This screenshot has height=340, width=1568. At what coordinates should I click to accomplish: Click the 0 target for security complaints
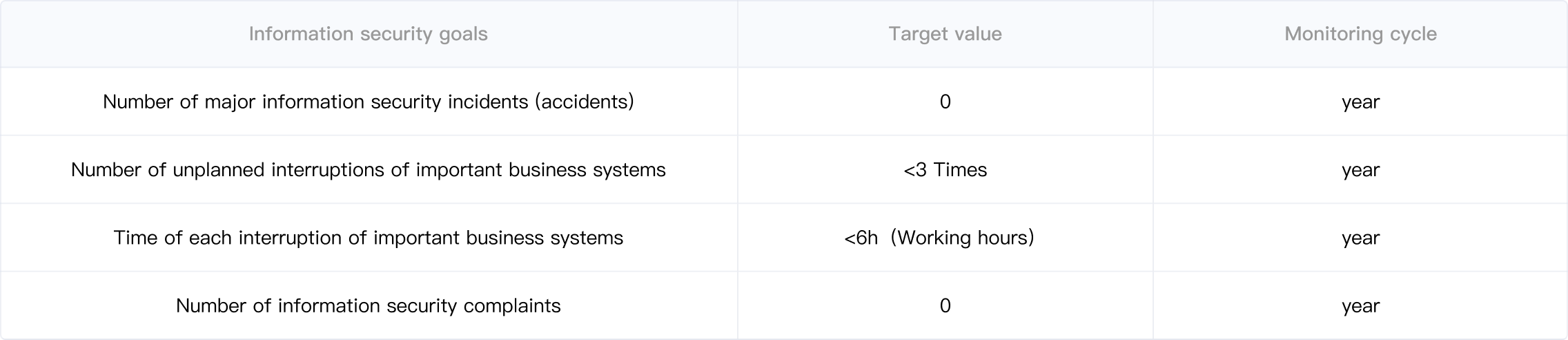point(945,305)
